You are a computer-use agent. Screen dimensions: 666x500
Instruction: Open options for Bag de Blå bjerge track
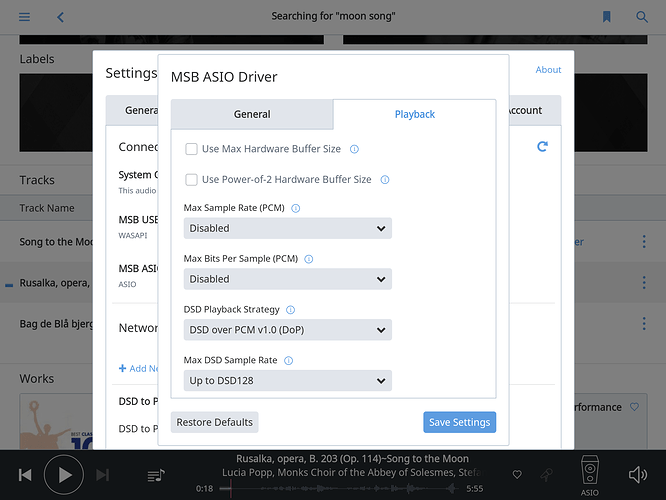(644, 324)
